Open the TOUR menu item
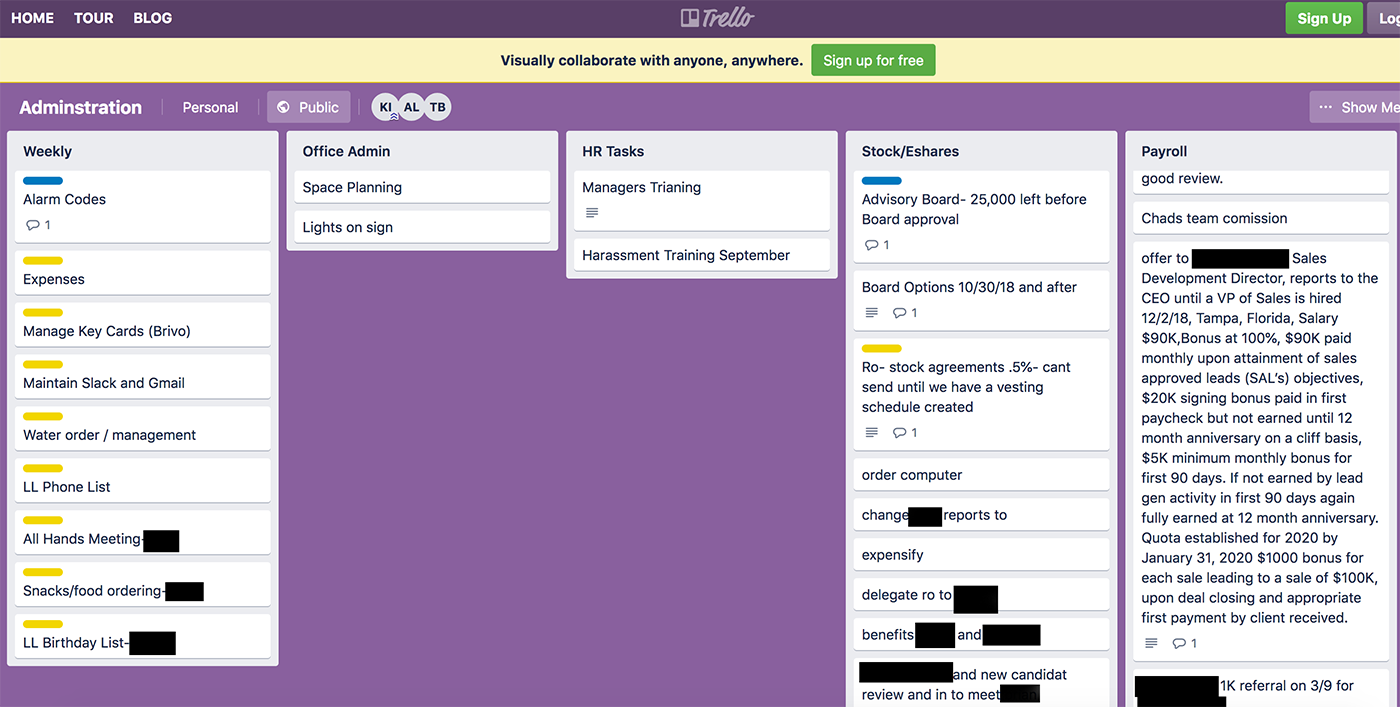 pyautogui.click(x=94, y=18)
